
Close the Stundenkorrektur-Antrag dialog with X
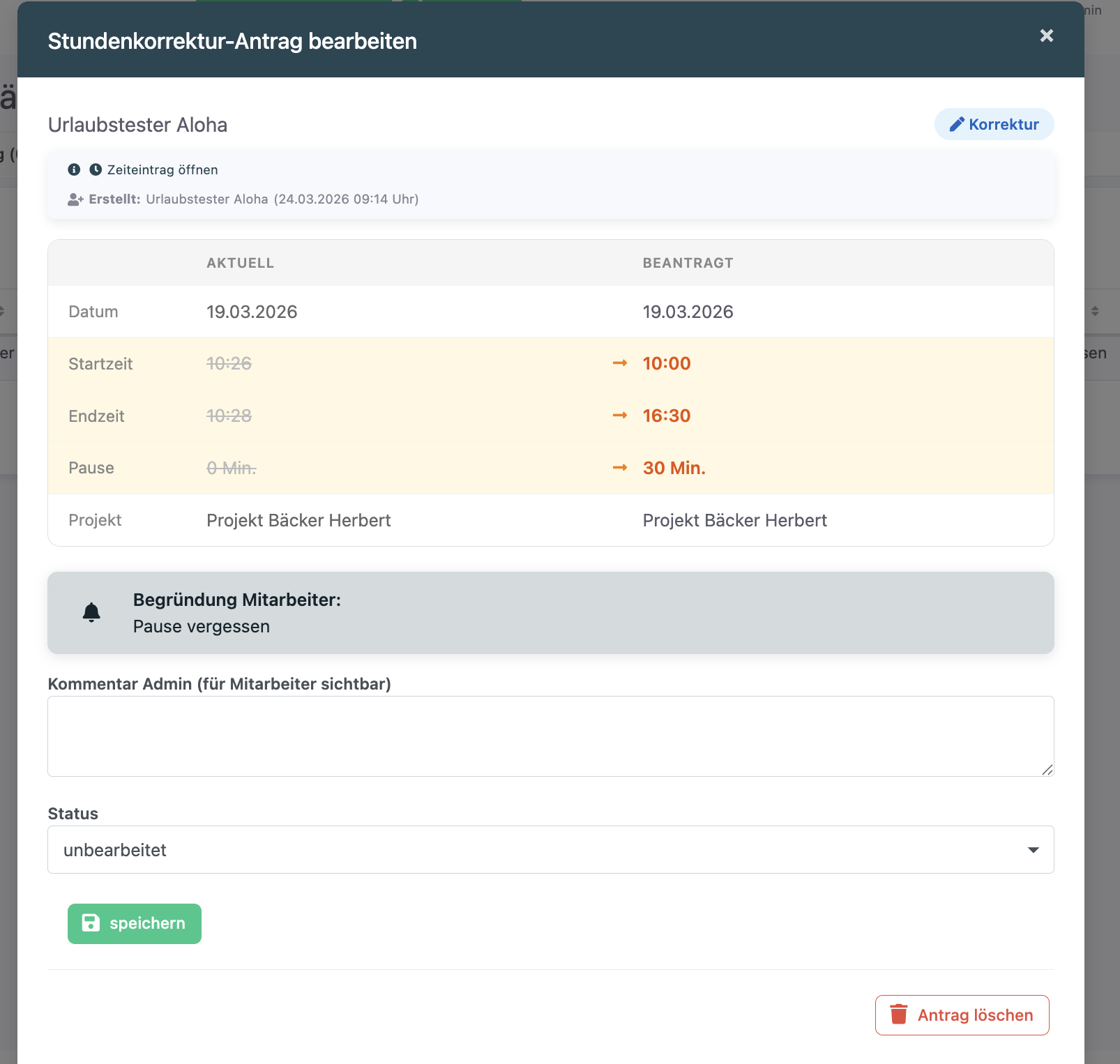click(1046, 36)
